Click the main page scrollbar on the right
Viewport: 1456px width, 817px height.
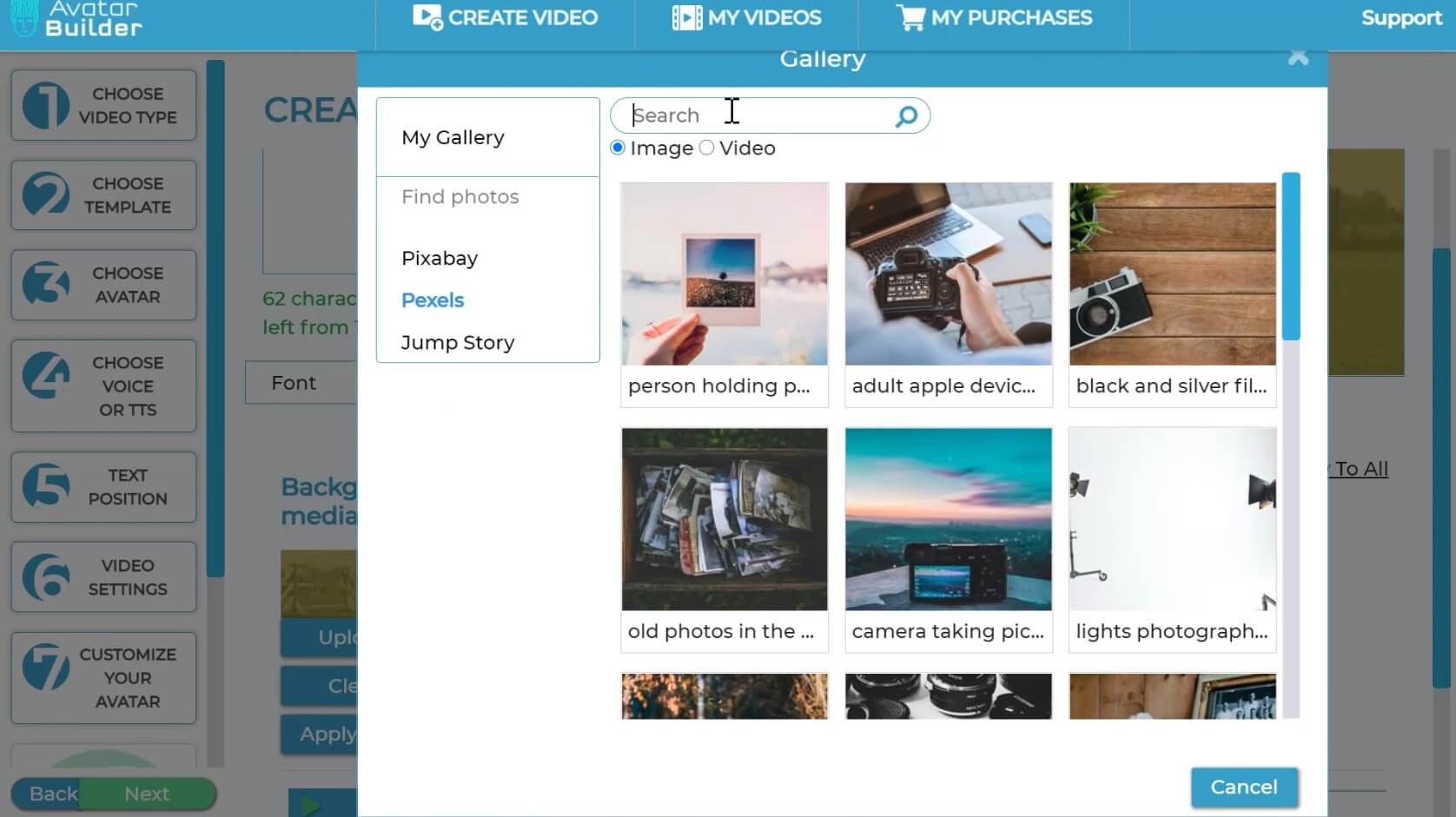click(1442, 469)
